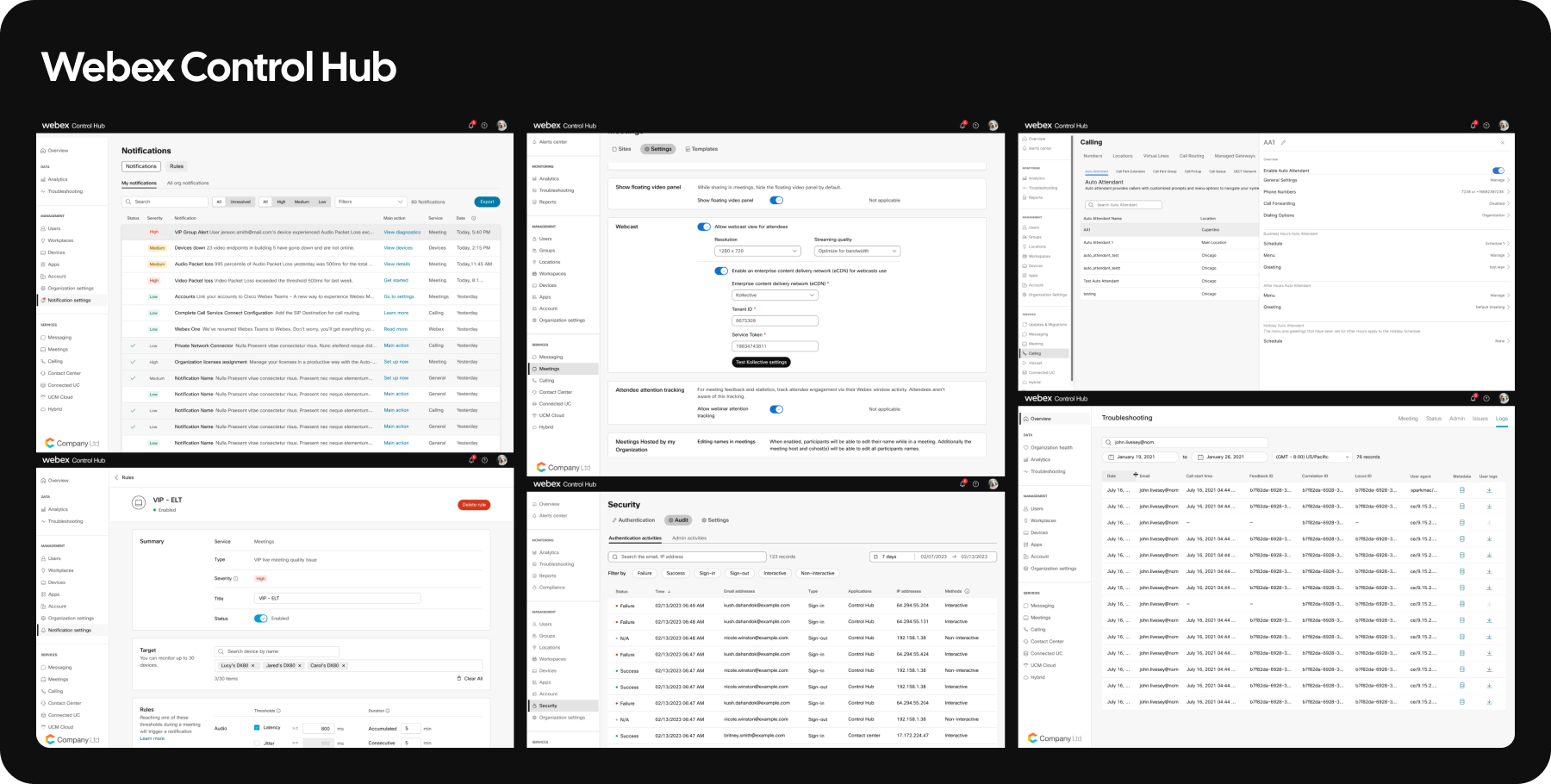Image resolution: width=1551 pixels, height=784 pixels.
Task: Click Overview home icon in Troubleshooting window sidebar
Action: coord(1026,419)
